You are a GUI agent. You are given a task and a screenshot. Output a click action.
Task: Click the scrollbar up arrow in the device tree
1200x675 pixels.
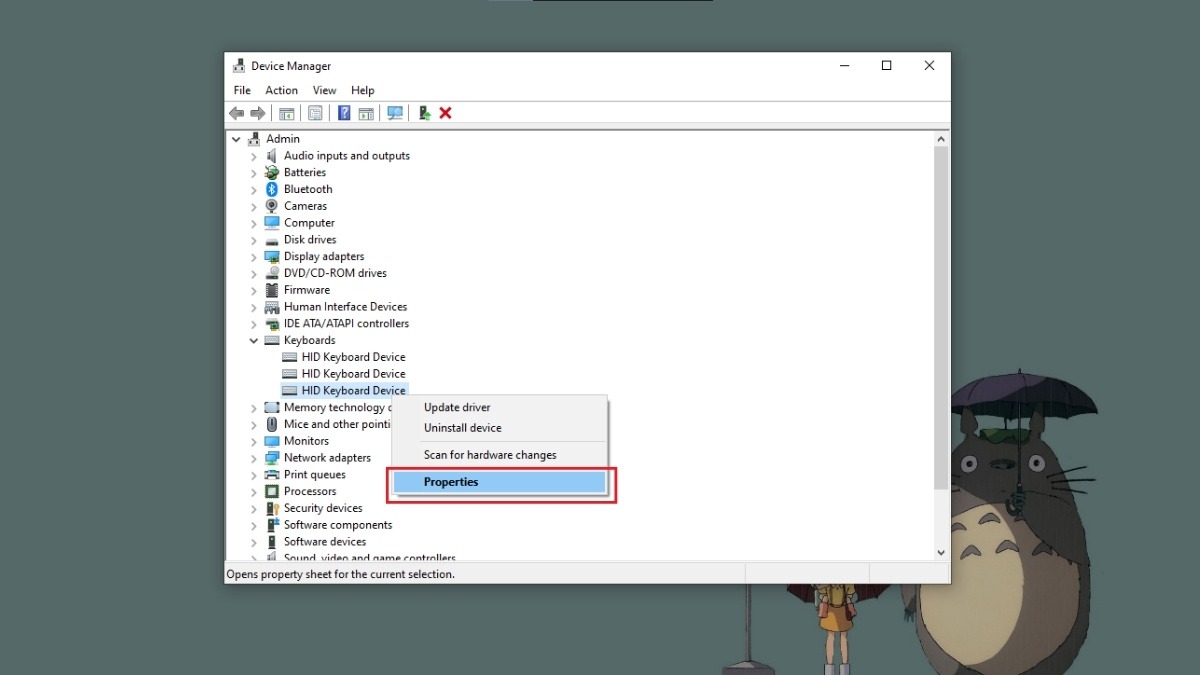[x=941, y=138]
